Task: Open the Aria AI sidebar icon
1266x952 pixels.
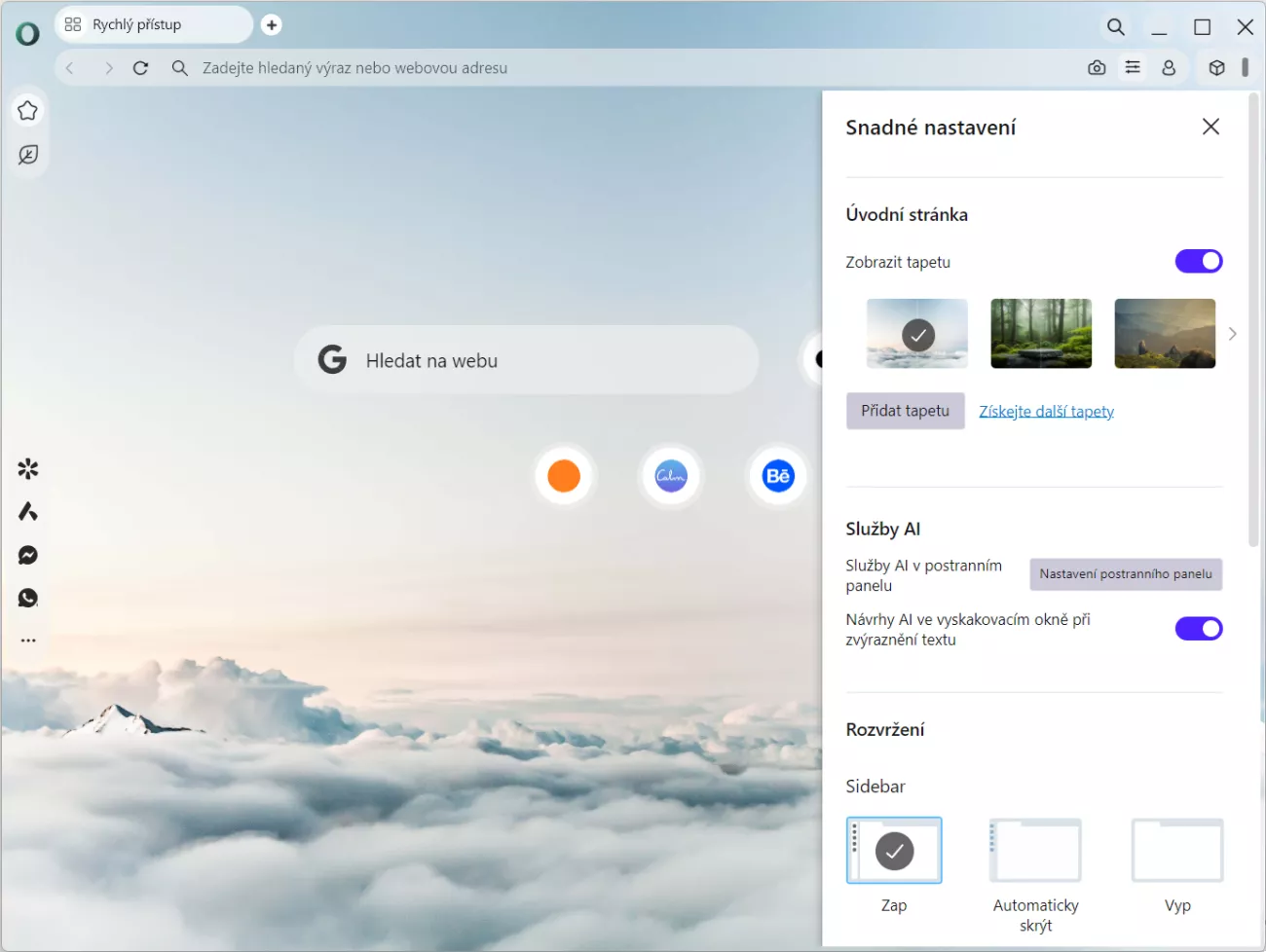Action: tap(28, 512)
